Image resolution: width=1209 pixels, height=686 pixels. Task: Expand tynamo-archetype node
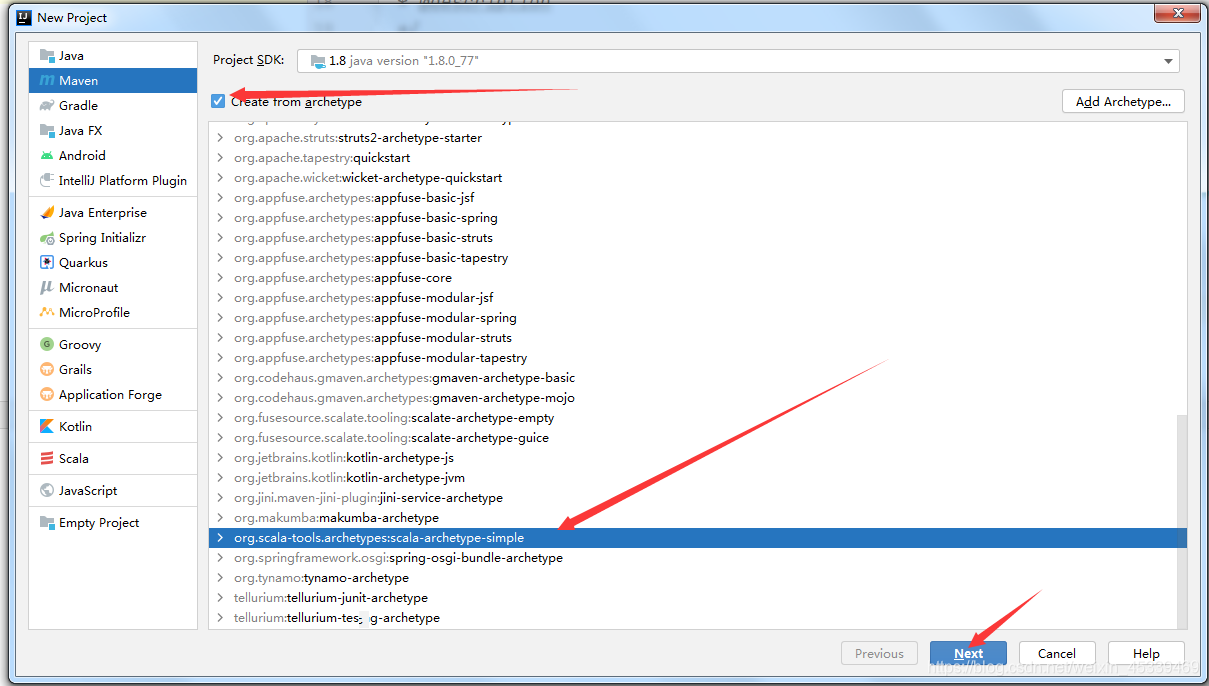point(220,578)
